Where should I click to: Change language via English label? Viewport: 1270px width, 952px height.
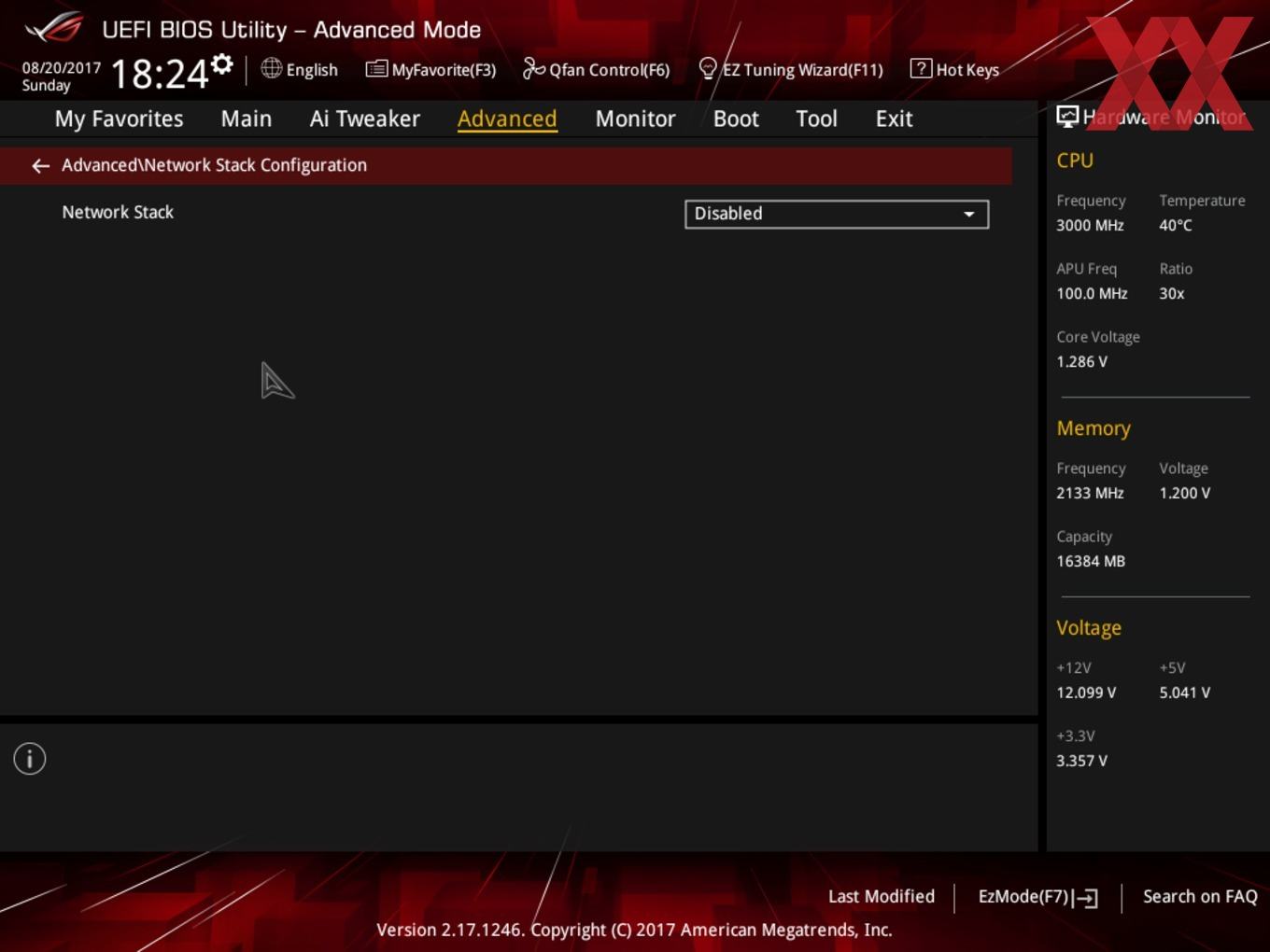[x=312, y=70]
